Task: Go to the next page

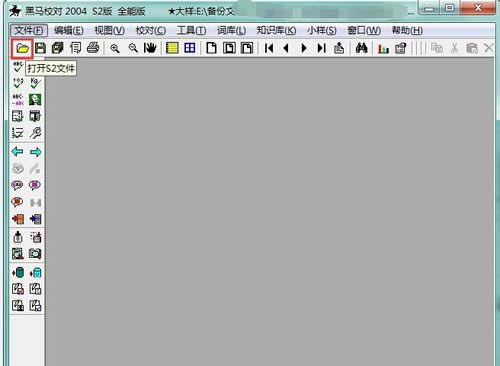Action: [304, 49]
